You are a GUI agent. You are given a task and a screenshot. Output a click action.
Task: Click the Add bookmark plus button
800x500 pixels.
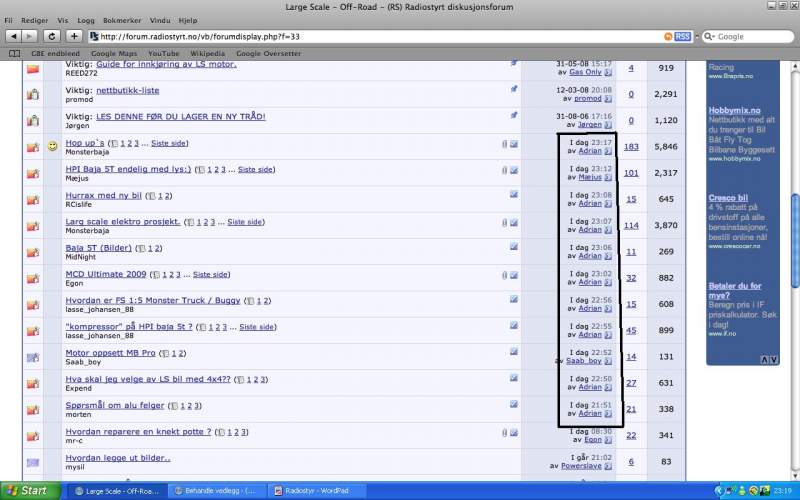point(74,36)
